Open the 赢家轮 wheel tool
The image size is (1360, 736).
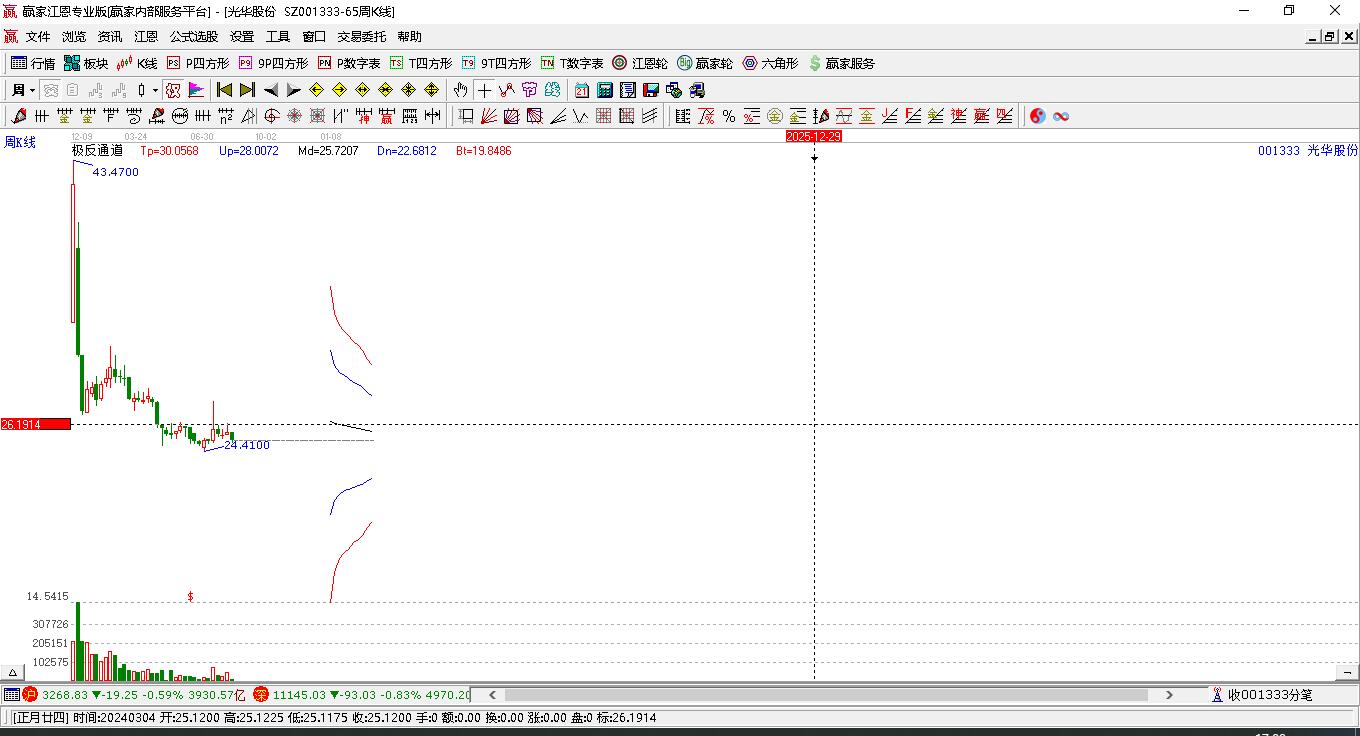coord(705,63)
